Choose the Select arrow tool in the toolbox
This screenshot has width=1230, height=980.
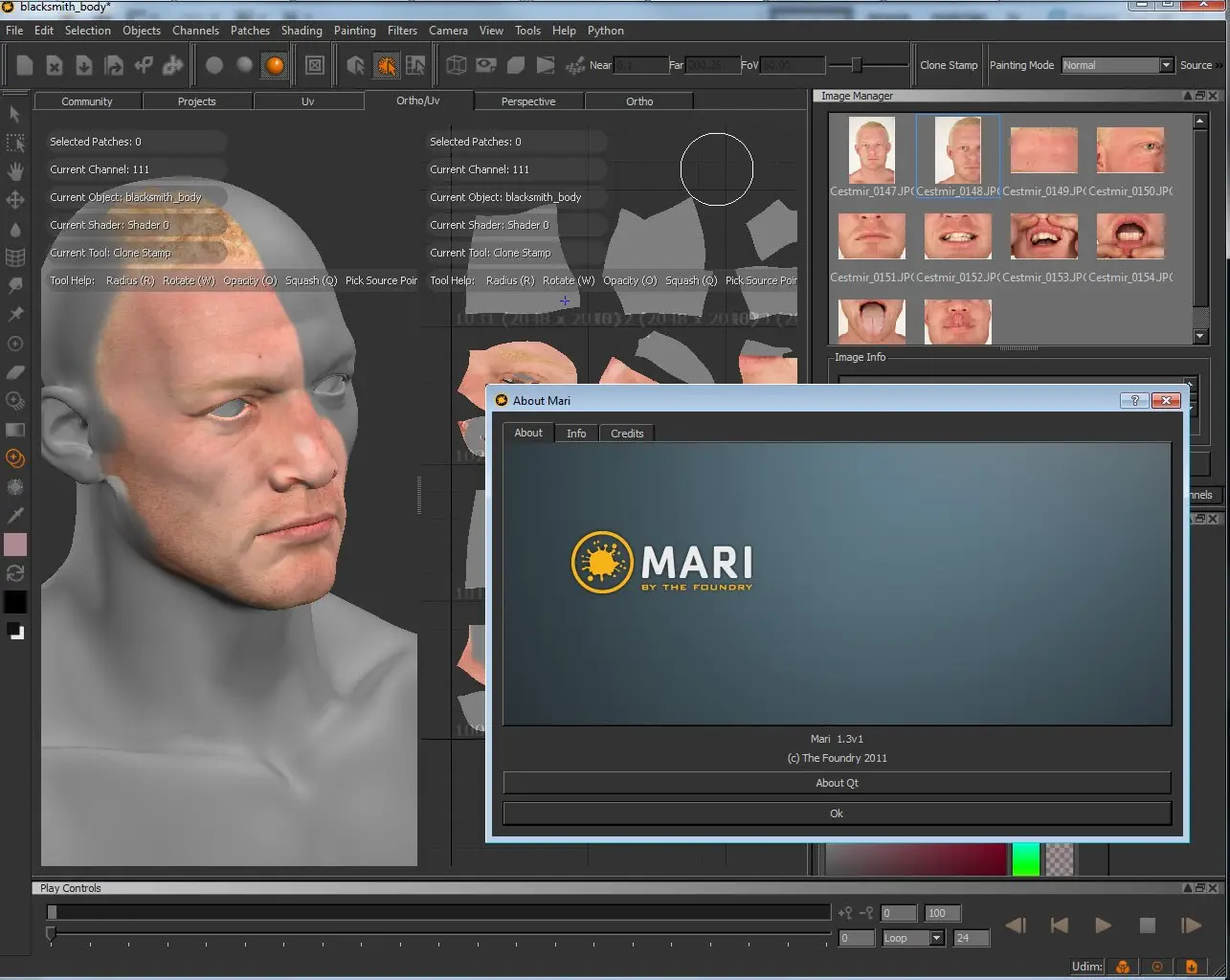pos(15,114)
